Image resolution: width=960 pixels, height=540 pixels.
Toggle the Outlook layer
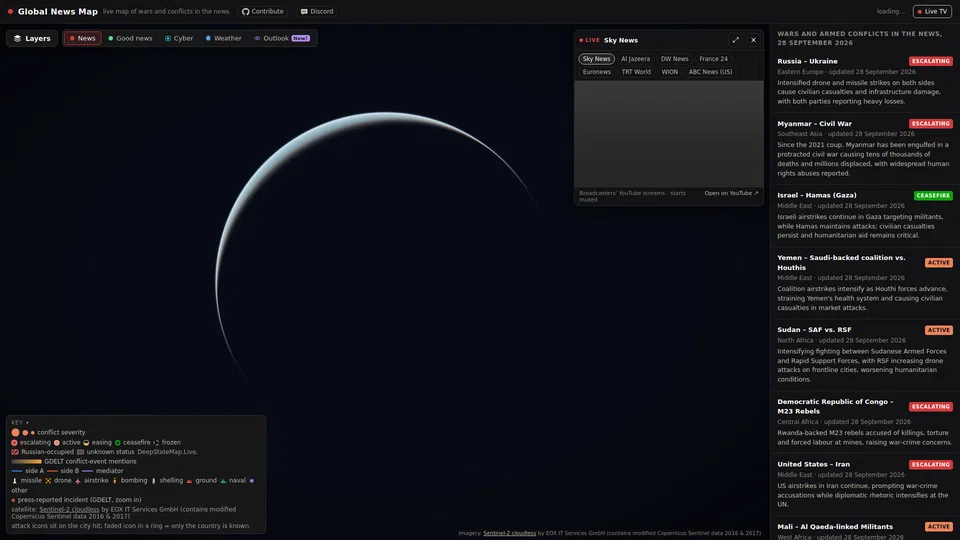282,38
